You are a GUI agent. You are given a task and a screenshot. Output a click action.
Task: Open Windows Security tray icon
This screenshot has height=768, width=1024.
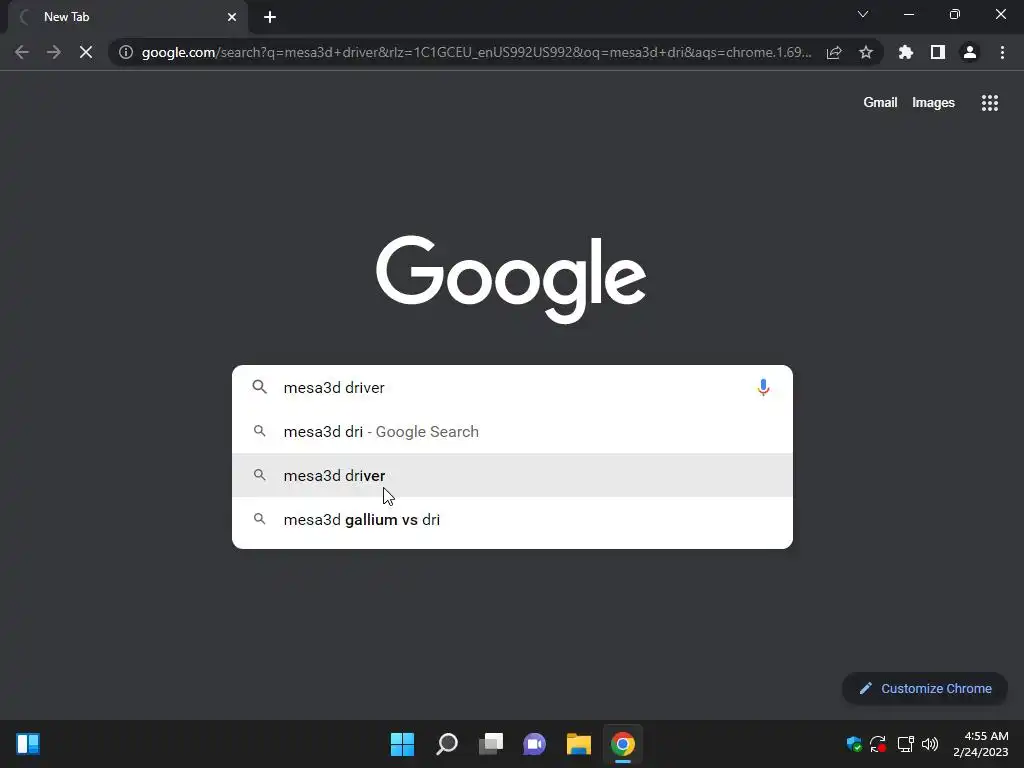pos(854,744)
